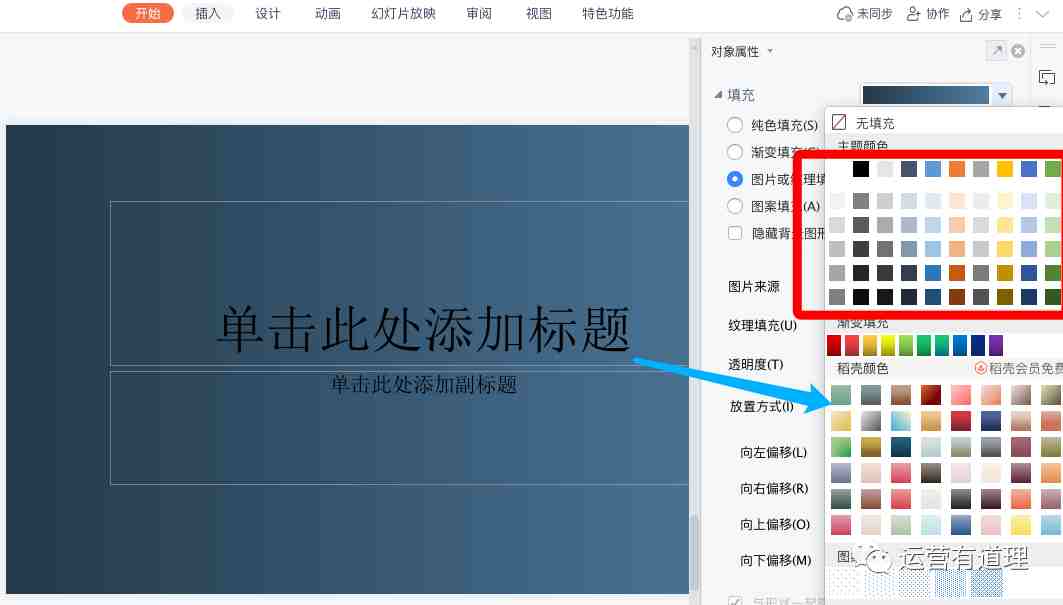Pick the black swatch in theme colors top row
Image resolution: width=1063 pixels, height=605 pixels.
click(861, 169)
